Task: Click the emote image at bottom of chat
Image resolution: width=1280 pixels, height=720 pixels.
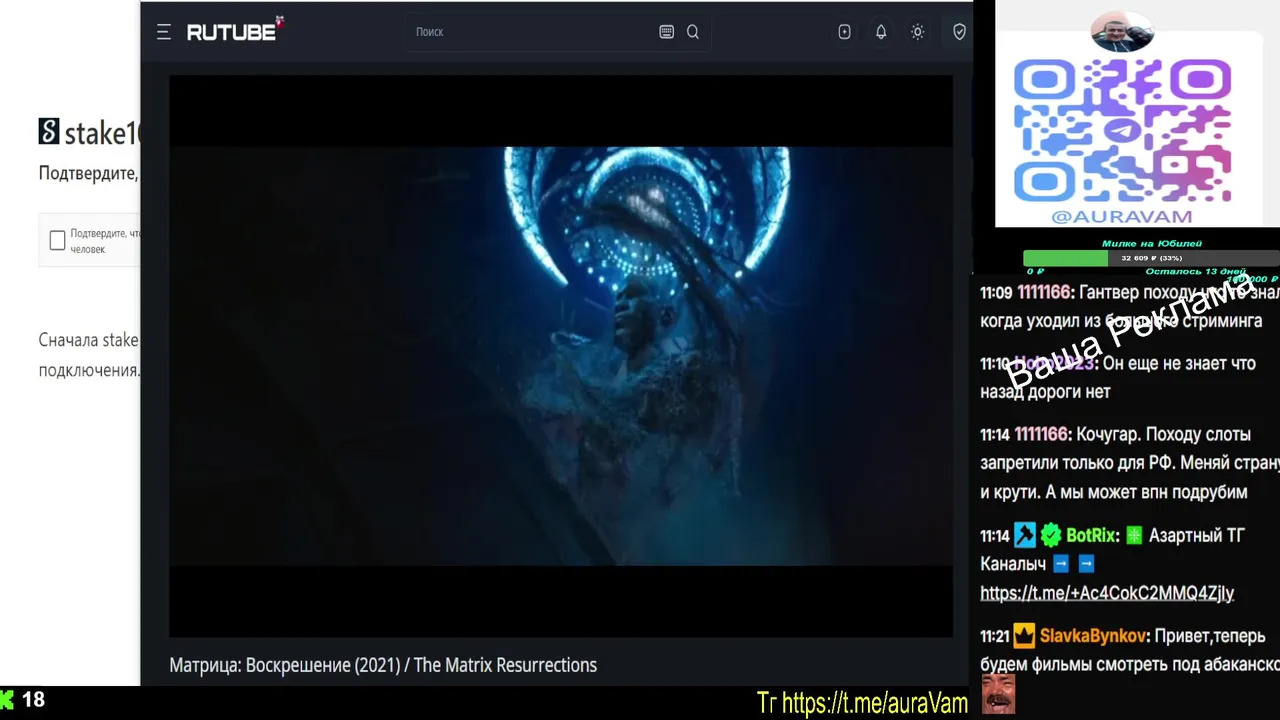Action: [998, 694]
